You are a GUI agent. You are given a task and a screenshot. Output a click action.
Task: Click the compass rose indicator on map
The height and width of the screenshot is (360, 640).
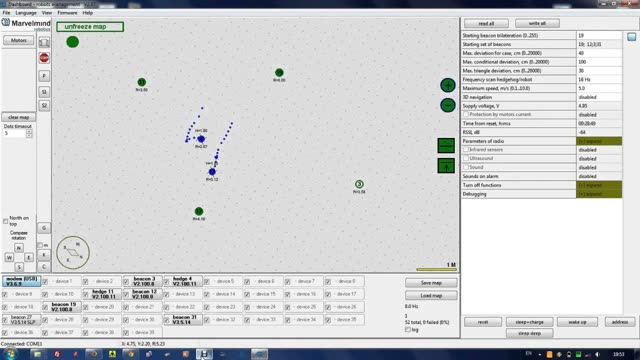point(73,252)
